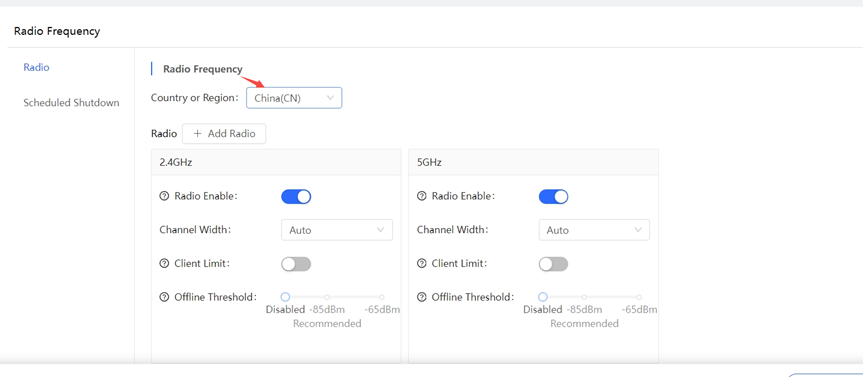Image resolution: width=863 pixels, height=377 pixels.
Task: Click help icon beside 2.4GHz Offline Threshold
Action: tap(163, 297)
